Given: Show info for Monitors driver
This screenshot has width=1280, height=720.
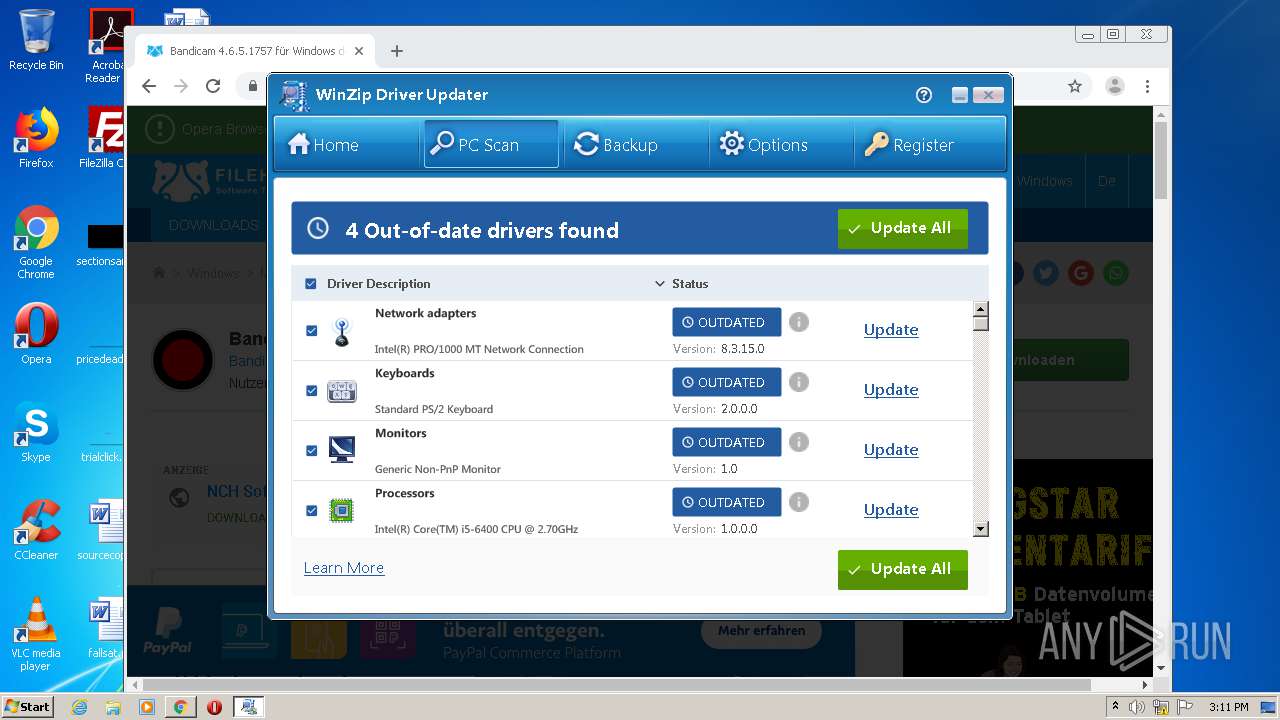Looking at the screenshot, I should [x=798, y=442].
